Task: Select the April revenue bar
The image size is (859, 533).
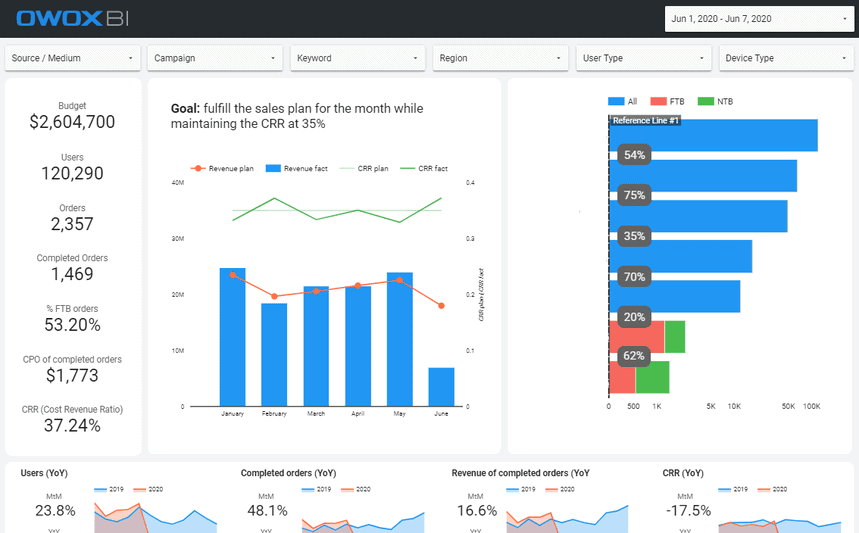Action: pos(358,346)
